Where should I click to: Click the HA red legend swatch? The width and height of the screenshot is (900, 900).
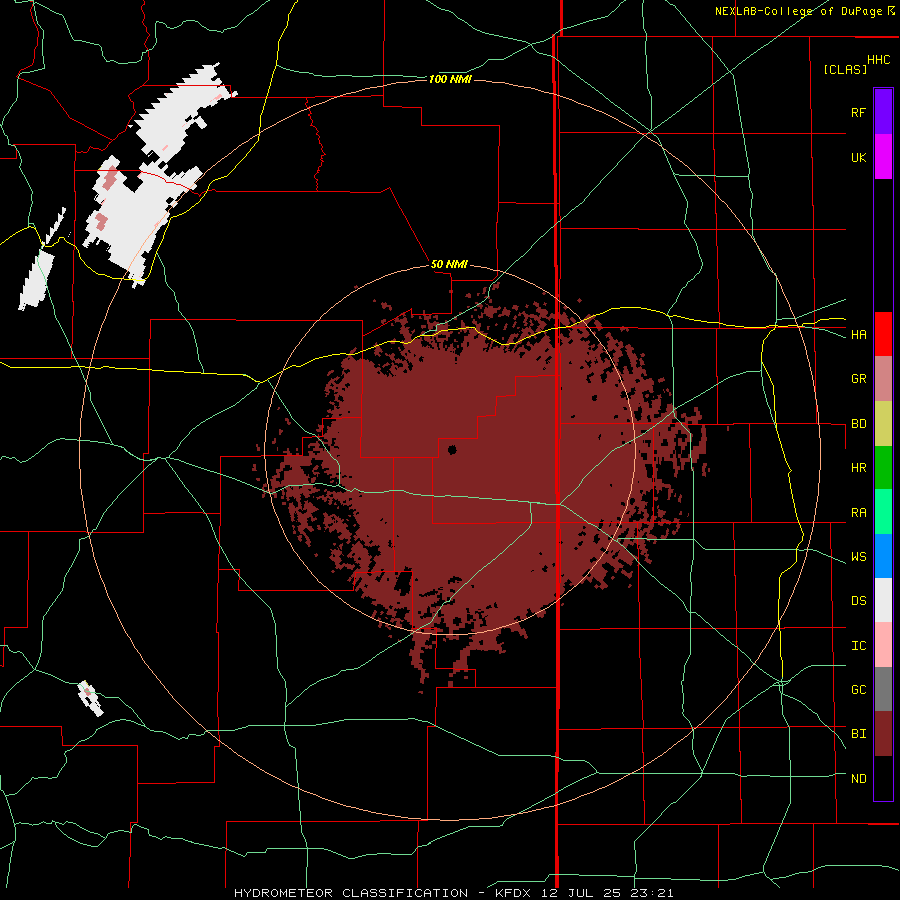[883, 334]
